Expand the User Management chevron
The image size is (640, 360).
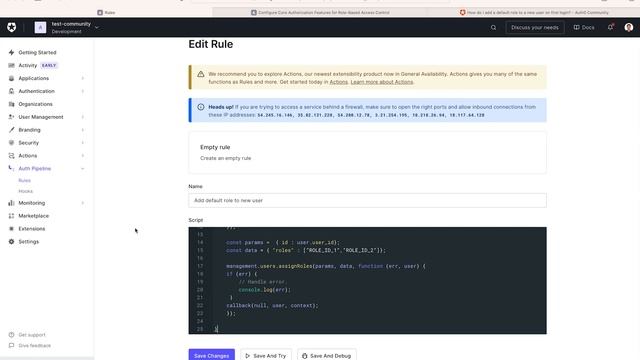(82, 117)
